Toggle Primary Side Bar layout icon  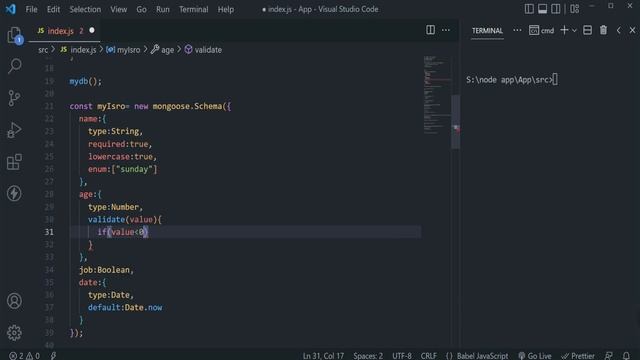point(529,9)
